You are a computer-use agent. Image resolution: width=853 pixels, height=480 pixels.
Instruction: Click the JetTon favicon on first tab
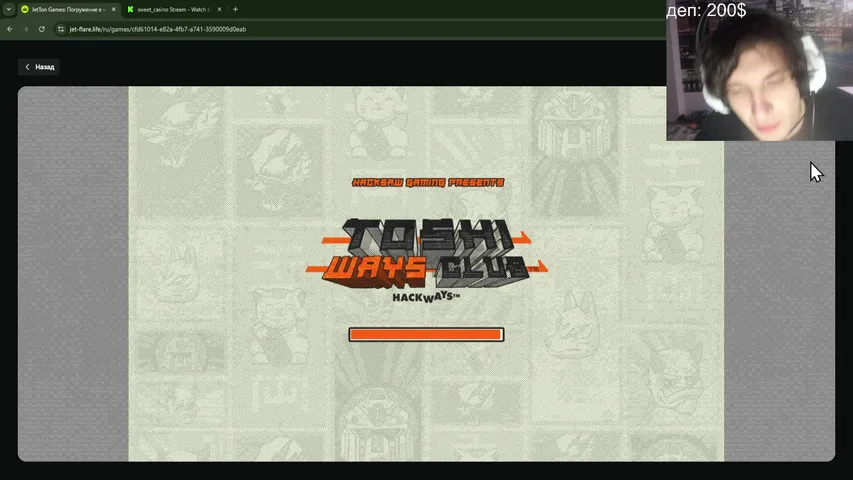click(25, 9)
